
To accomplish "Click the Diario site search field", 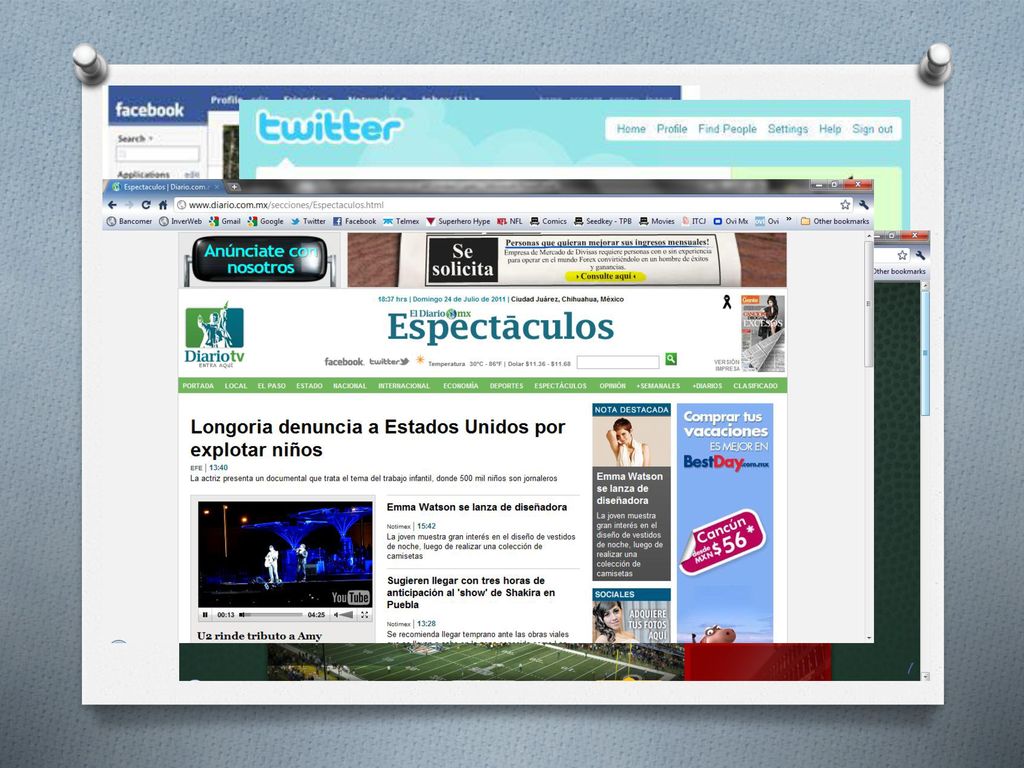I will pyautogui.click(x=618, y=362).
